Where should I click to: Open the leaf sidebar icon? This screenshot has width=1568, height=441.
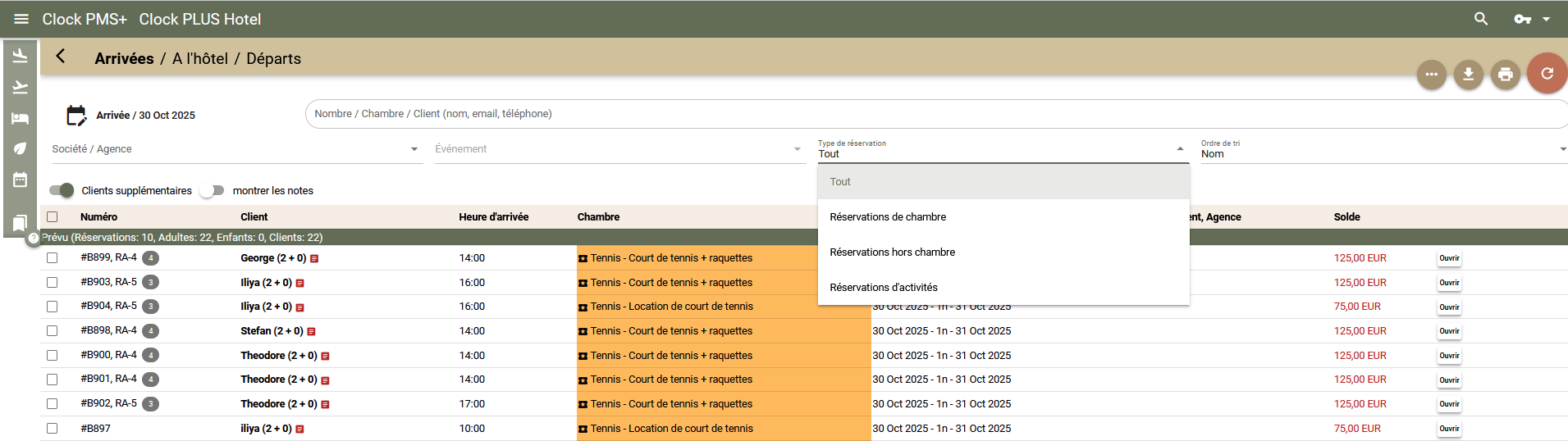point(21,148)
